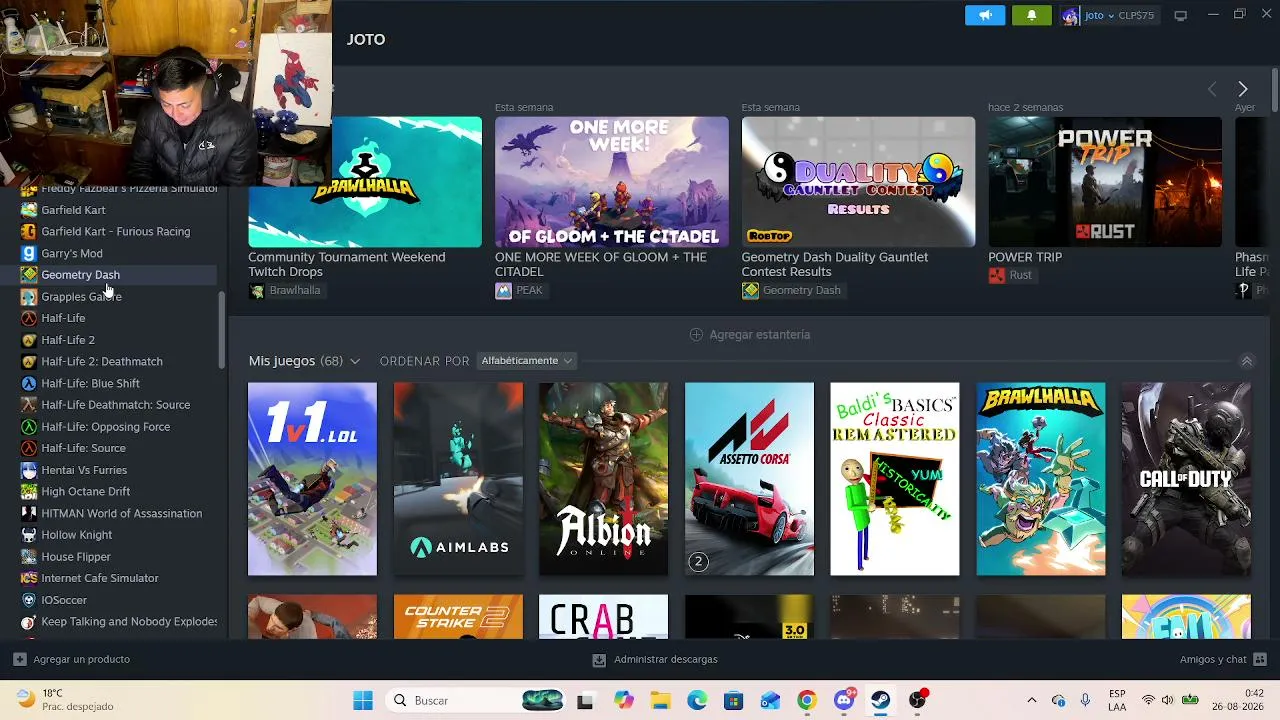Open the ONE MORE WEEK OF GLOOM headline
This screenshot has height=720, width=1280.
pyautogui.click(x=601, y=264)
